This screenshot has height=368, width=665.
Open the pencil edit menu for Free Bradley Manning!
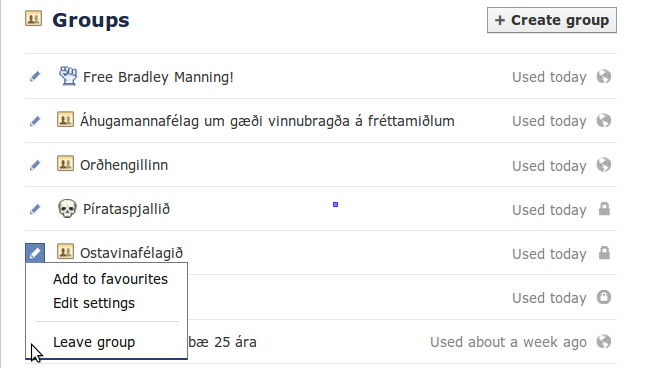point(35,77)
